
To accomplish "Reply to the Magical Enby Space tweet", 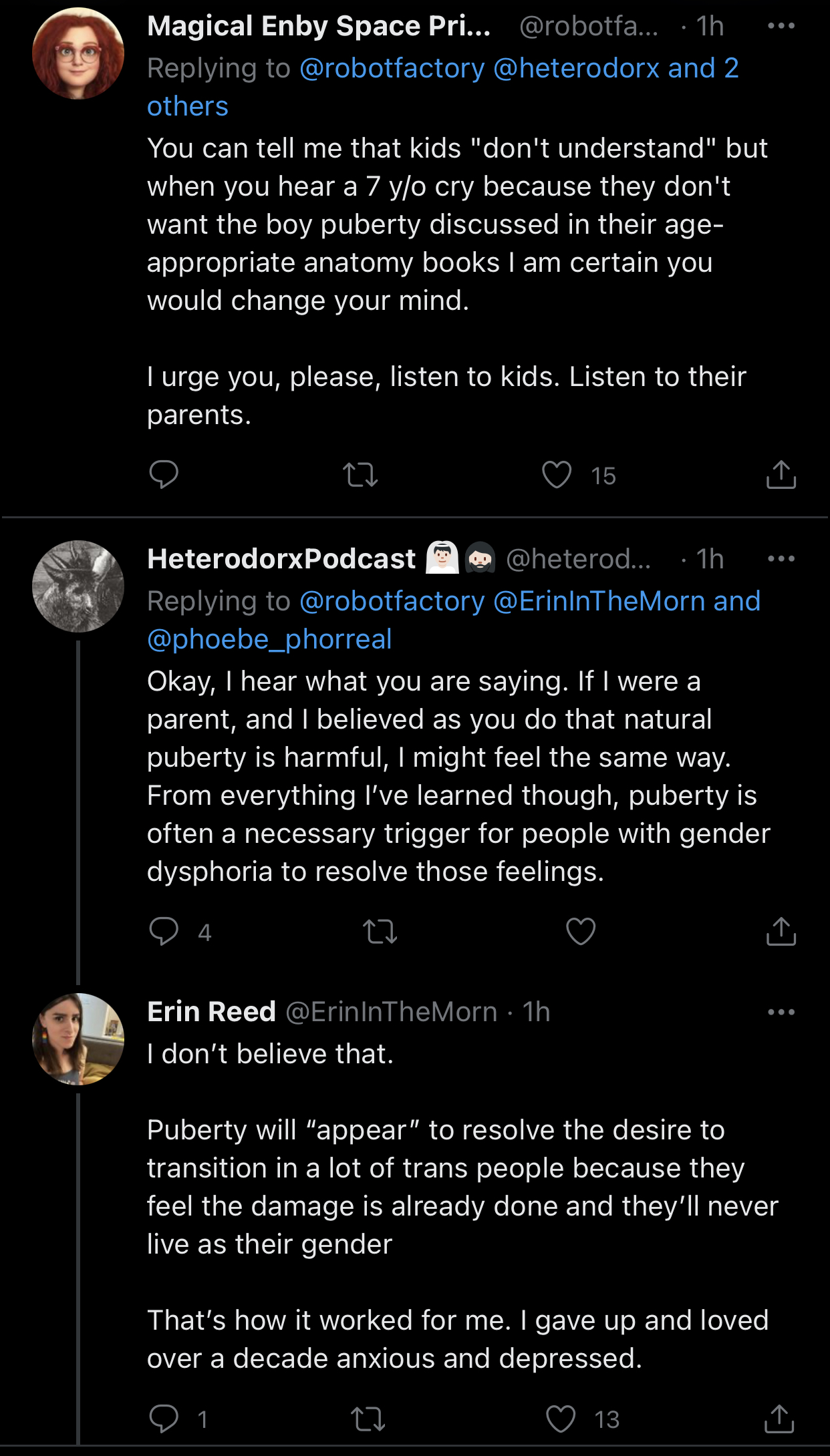I will coord(164,475).
